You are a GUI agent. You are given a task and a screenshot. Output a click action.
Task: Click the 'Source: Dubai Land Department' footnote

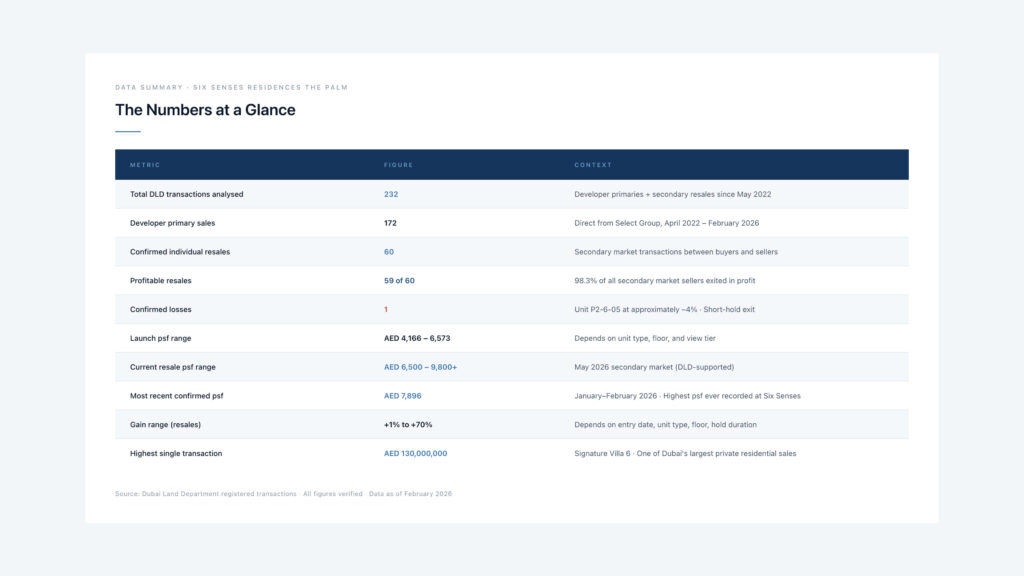pos(283,494)
